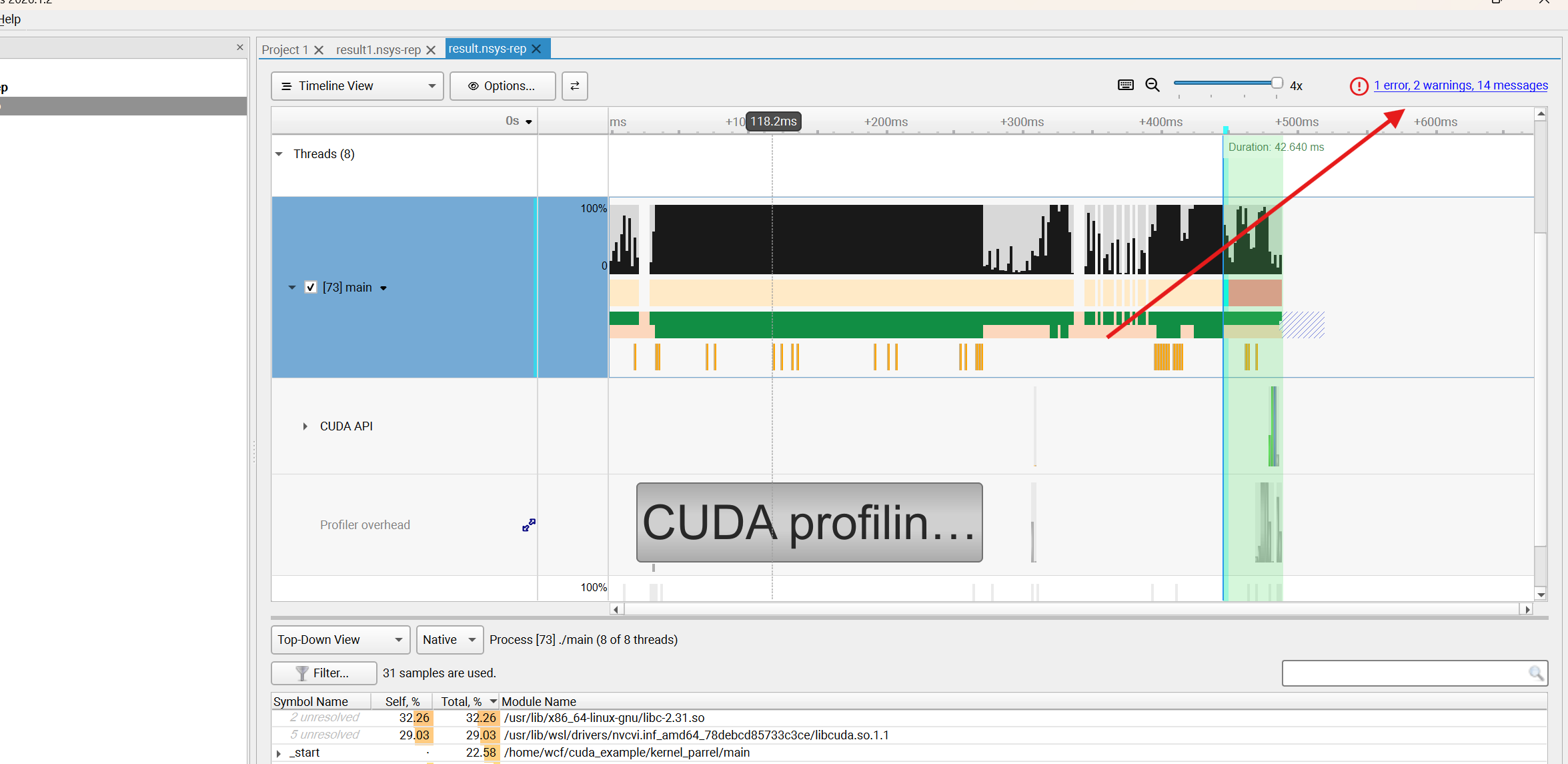Switch to the Project 1 tab
This screenshot has height=764, width=1568.
pos(285,50)
